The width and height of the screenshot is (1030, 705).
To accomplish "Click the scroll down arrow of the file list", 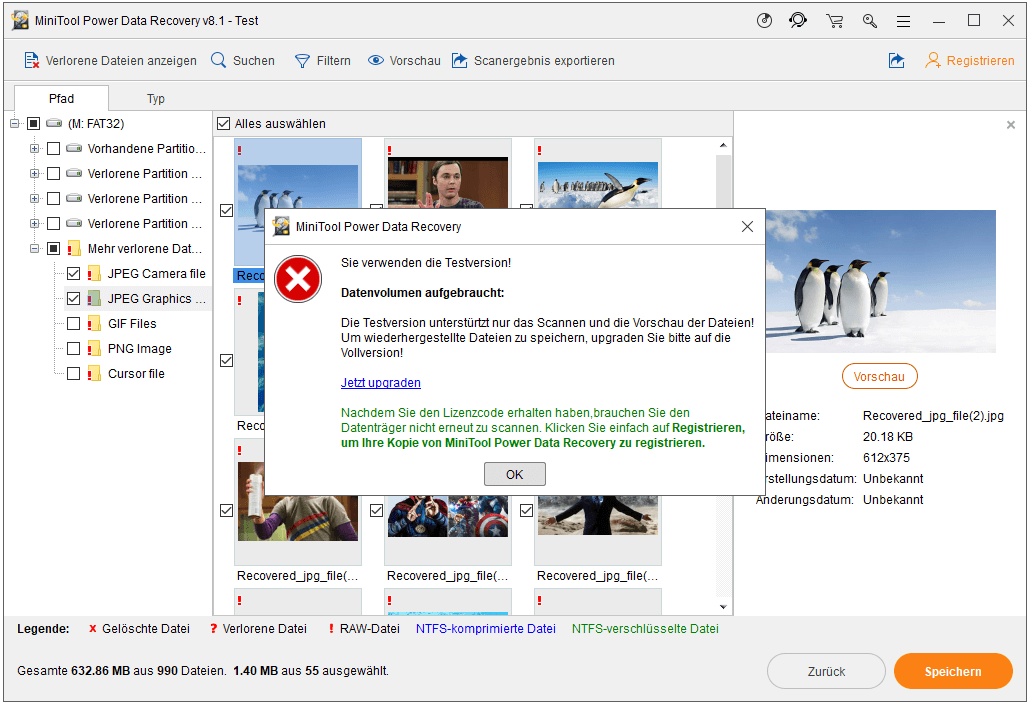I will (723, 607).
